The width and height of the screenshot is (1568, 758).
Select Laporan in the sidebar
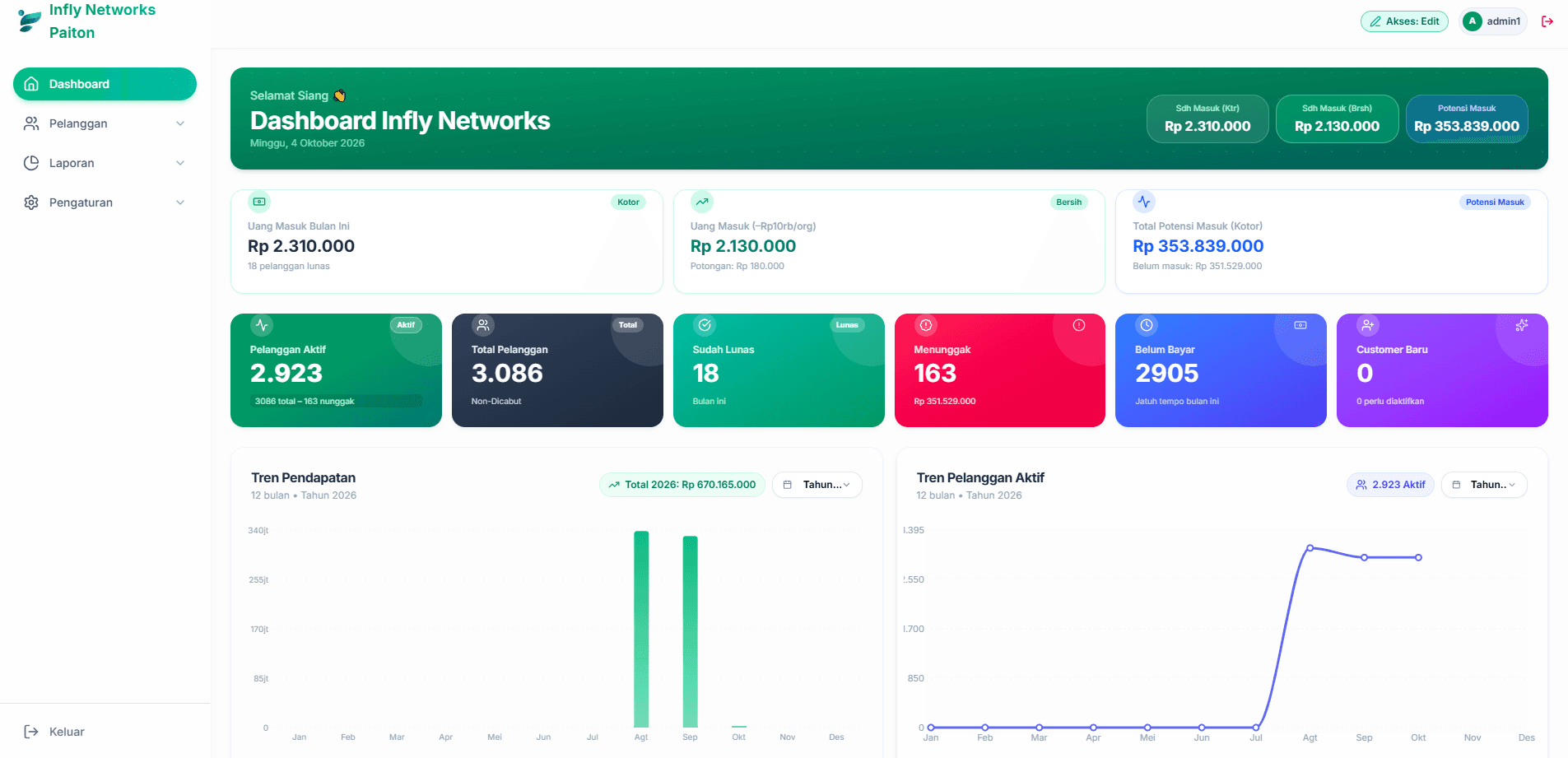point(105,163)
